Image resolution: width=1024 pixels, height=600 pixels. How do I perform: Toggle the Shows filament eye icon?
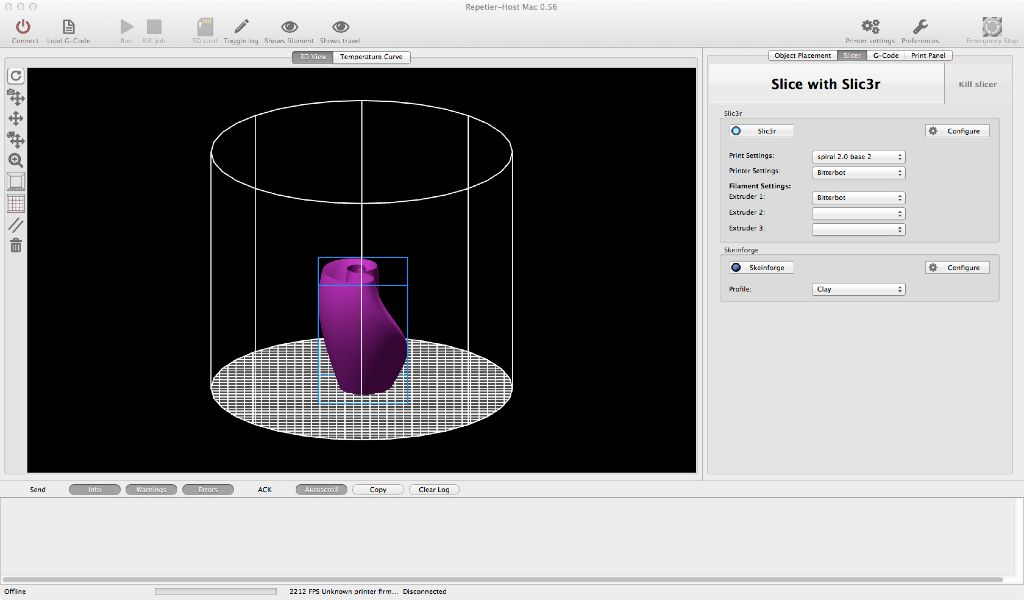(x=289, y=27)
